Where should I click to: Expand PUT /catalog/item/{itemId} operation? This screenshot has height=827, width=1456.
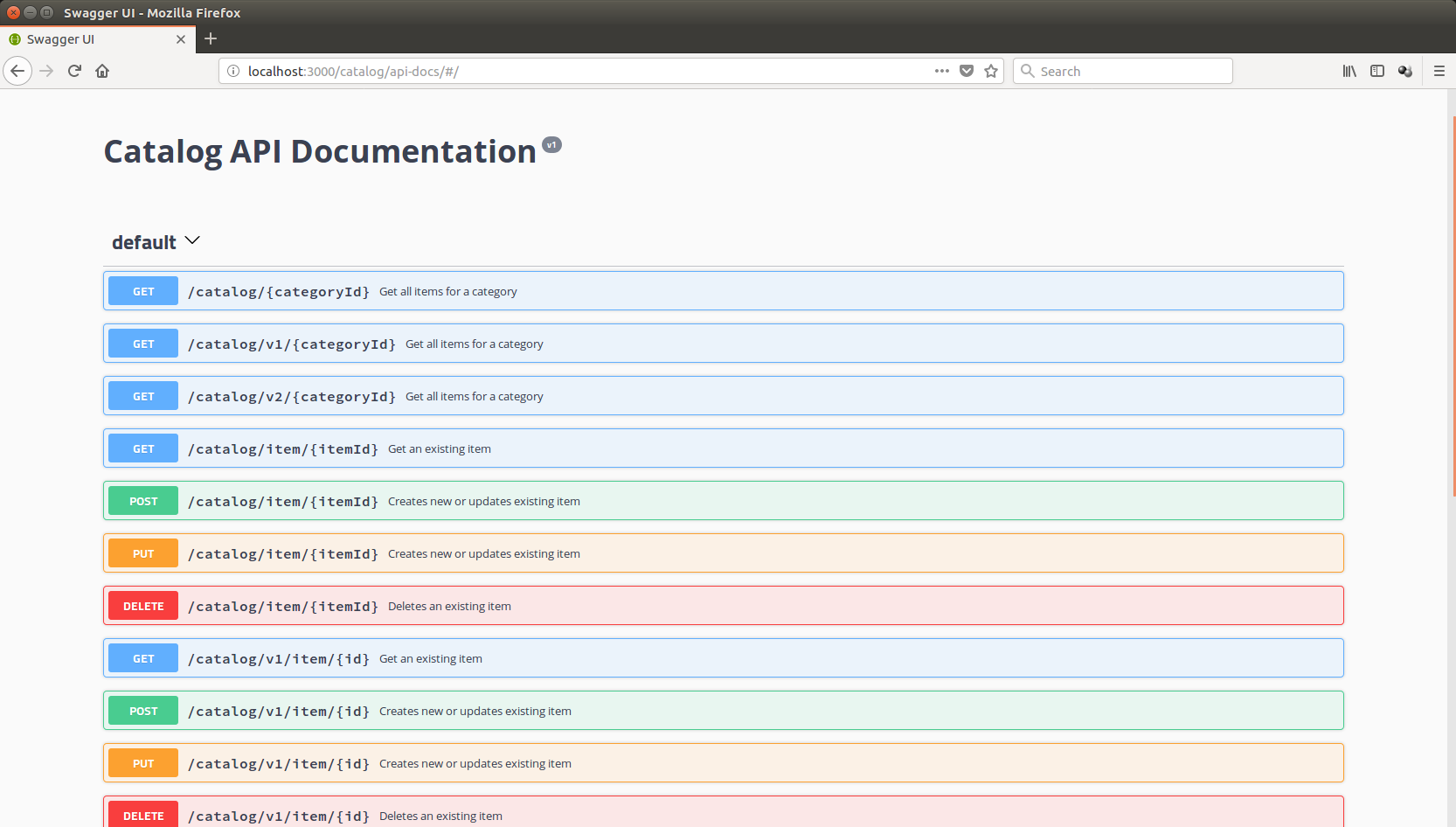point(724,553)
